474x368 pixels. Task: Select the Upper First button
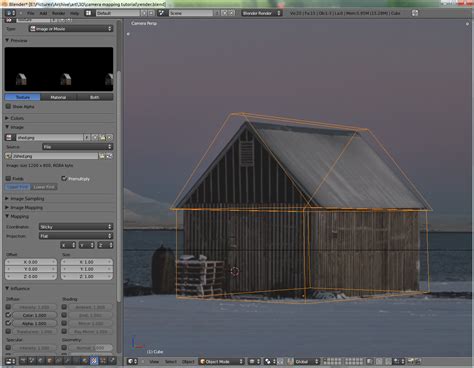(18, 187)
